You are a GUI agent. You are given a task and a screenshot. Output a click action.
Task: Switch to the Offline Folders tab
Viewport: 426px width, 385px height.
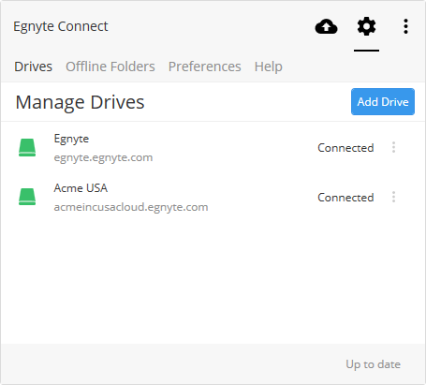(x=110, y=67)
